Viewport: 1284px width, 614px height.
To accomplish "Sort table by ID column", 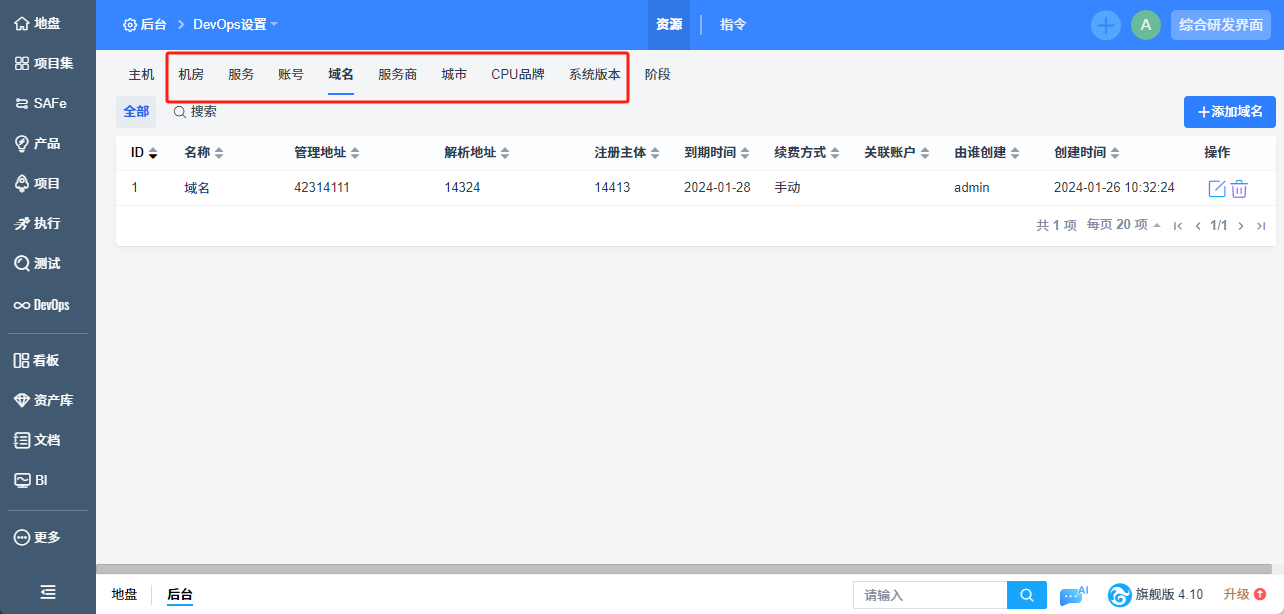I will pyautogui.click(x=144, y=153).
